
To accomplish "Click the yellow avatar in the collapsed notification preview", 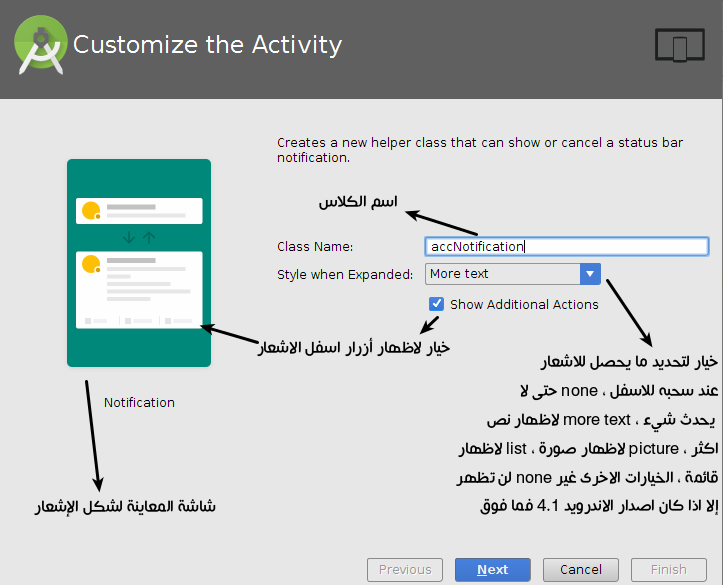I will (91, 211).
